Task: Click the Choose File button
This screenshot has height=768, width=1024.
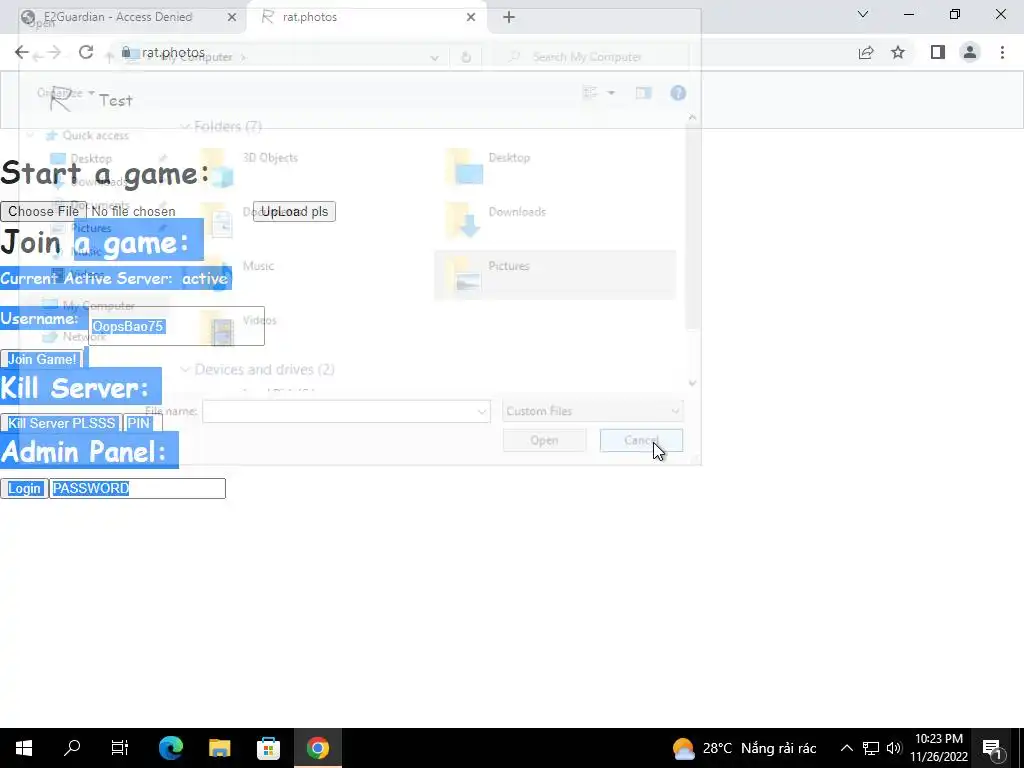Action: pyautogui.click(x=43, y=212)
